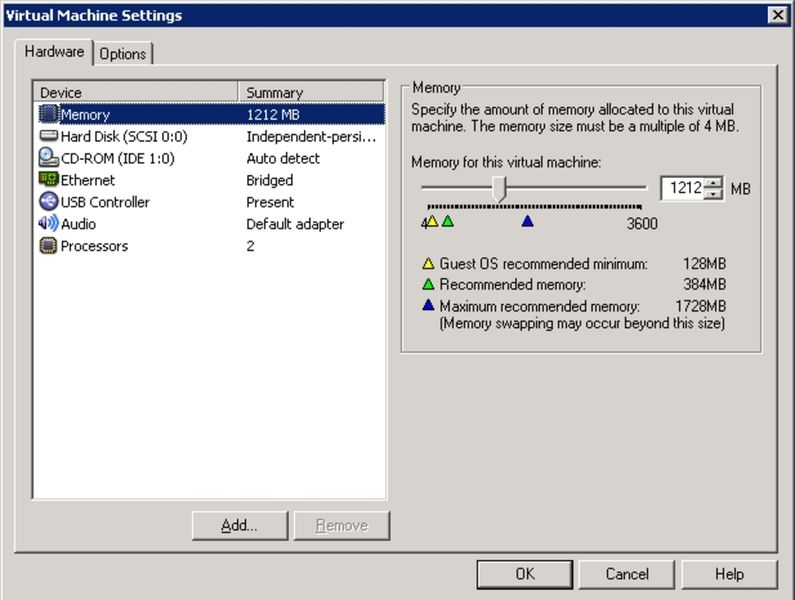Open Help for virtual machine settings
The height and width of the screenshot is (600, 795).
(x=729, y=574)
